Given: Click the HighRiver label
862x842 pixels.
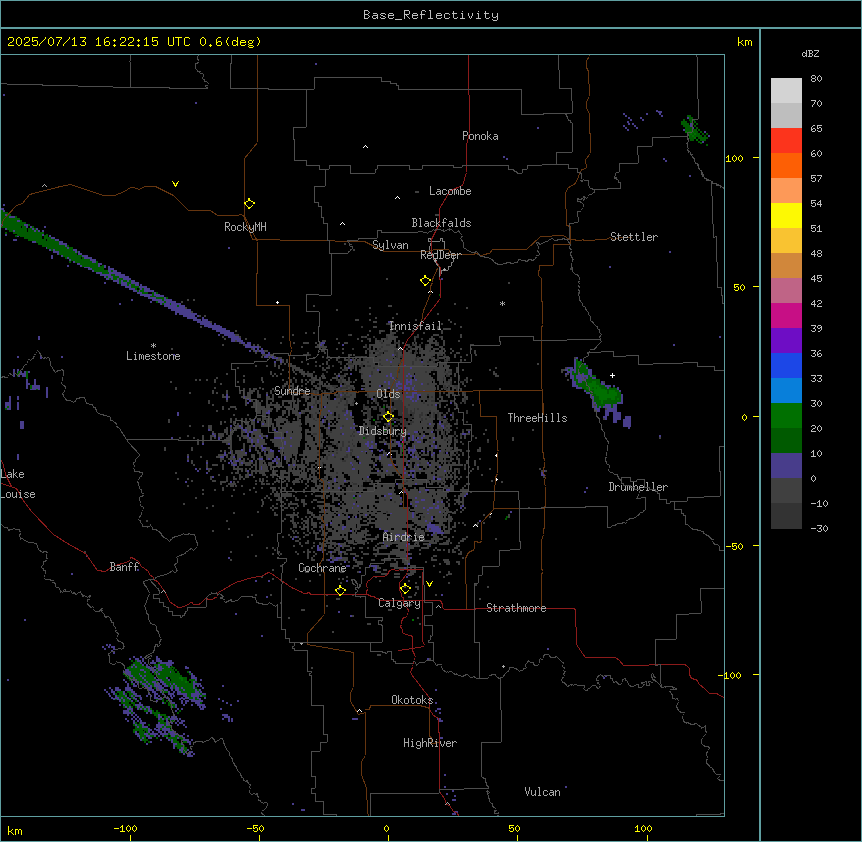Looking at the screenshot, I should point(430,743).
